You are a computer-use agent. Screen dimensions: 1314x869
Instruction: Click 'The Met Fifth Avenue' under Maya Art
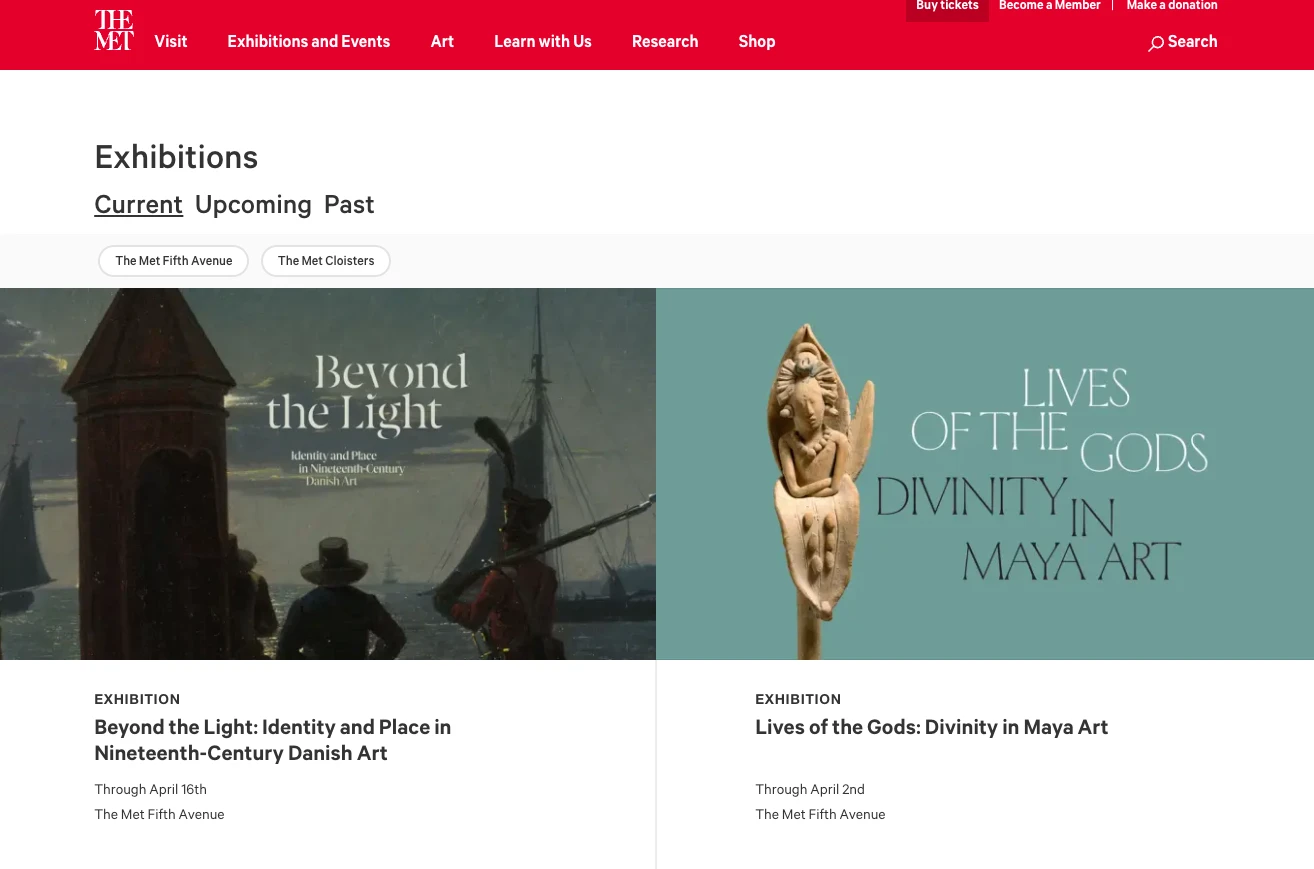tap(820, 814)
